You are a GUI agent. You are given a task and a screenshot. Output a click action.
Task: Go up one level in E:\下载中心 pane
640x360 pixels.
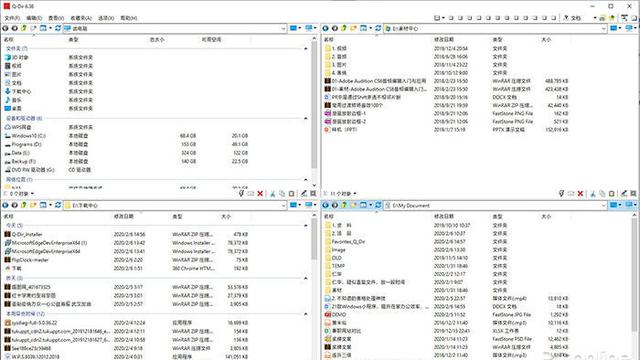tap(24, 205)
